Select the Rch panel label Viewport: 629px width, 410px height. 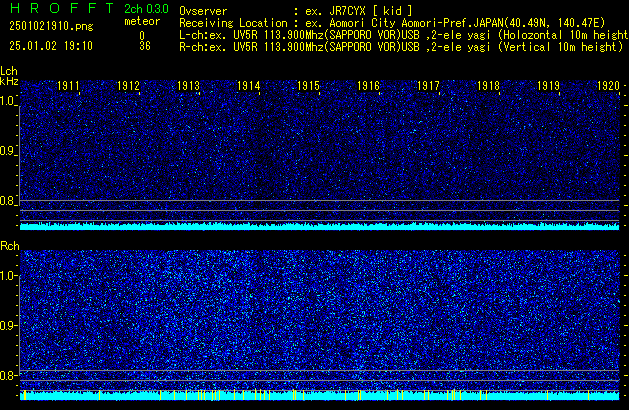coord(10,246)
